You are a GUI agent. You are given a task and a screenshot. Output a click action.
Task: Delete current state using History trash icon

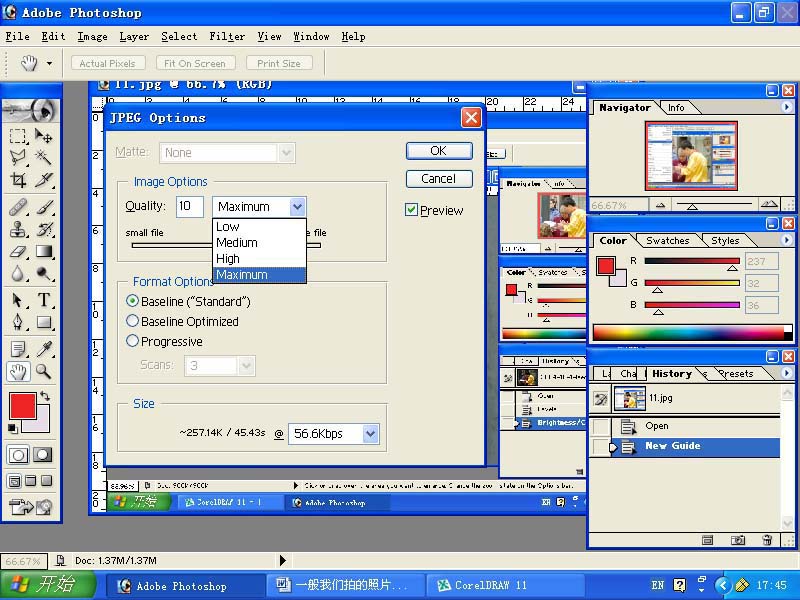(767, 540)
